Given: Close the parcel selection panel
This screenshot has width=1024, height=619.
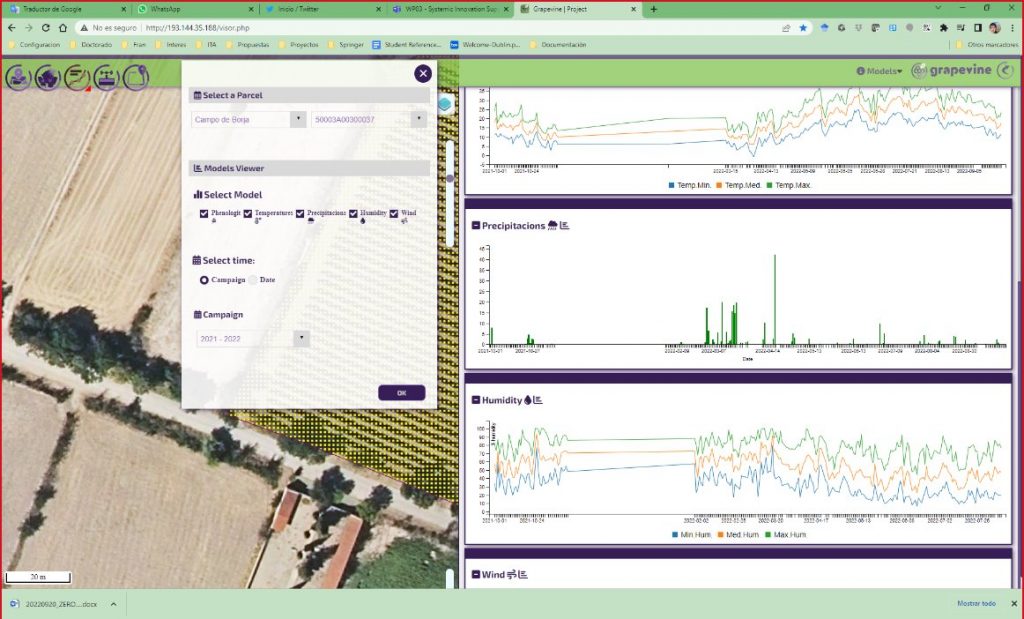Looking at the screenshot, I should click(x=423, y=73).
